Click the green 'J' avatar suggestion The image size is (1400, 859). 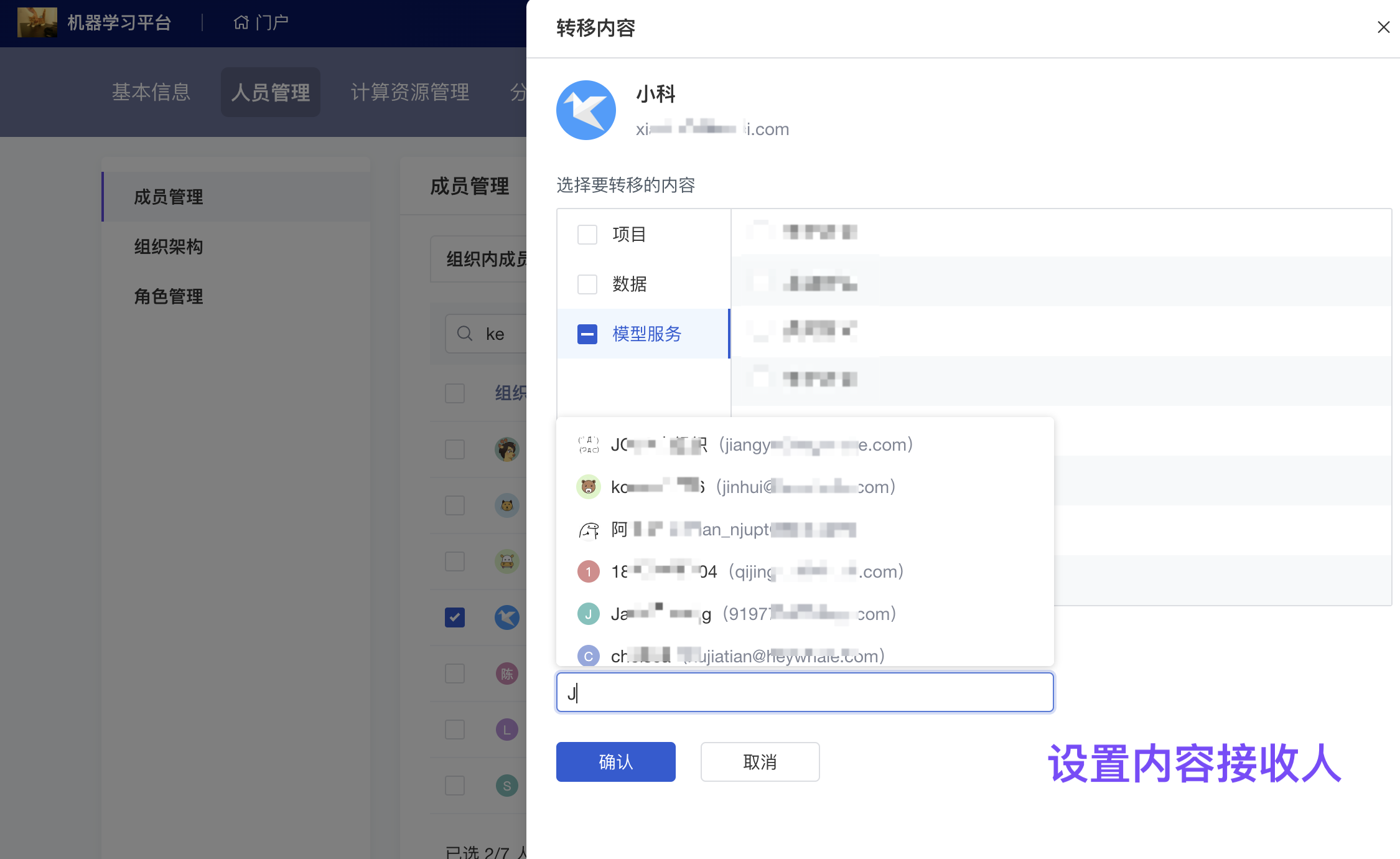(x=588, y=614)
